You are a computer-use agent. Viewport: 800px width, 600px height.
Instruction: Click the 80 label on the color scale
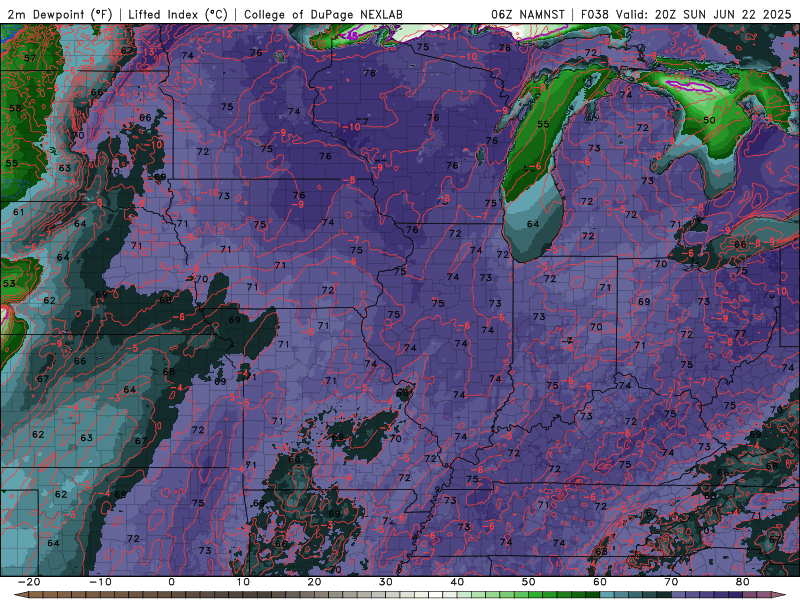(x=743, y=582)
